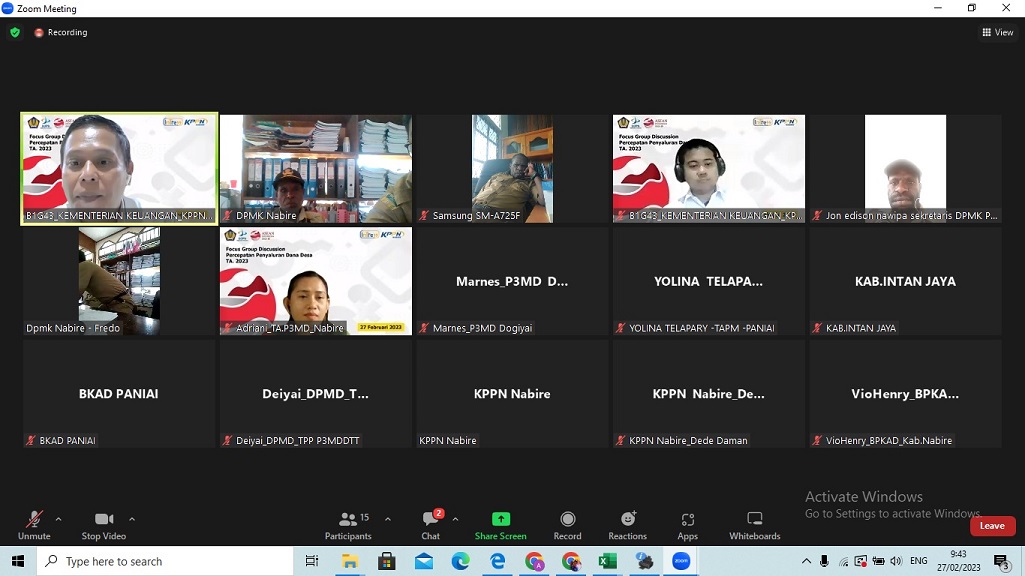Viewport: 1025px width, 576px height.
Task: Click the KPPN Nabire_Dede Daman name label
Action: (x=688, y=441)
